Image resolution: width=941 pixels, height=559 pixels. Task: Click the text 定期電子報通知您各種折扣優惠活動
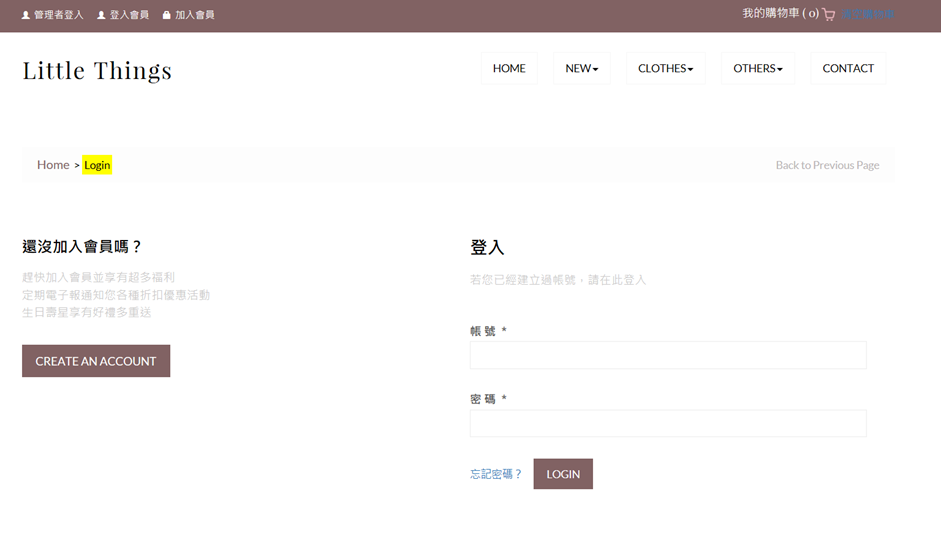coord(116,295)
